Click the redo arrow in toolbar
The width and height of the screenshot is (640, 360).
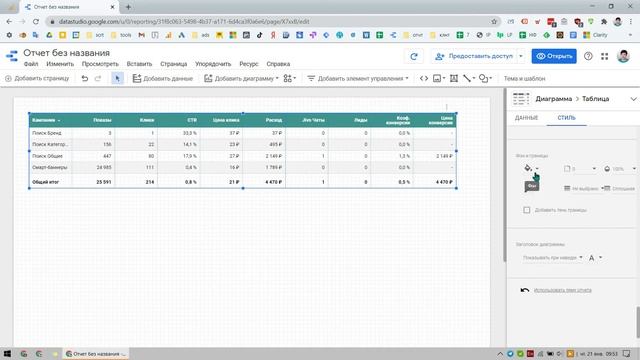click(x=98, y=78)
